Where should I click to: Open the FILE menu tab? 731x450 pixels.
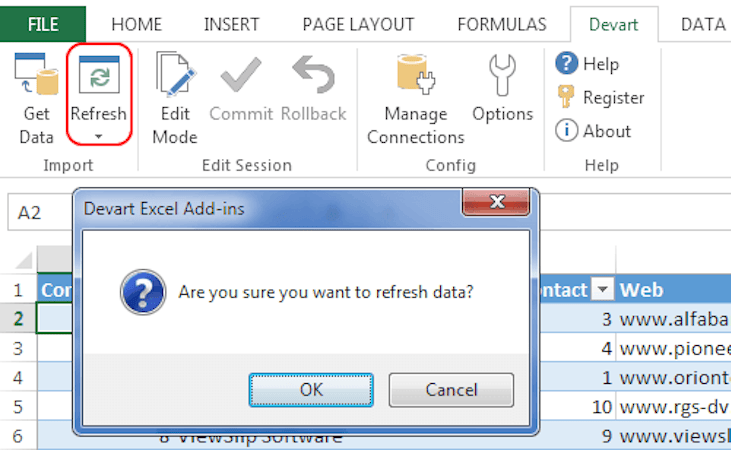(43, 24)
